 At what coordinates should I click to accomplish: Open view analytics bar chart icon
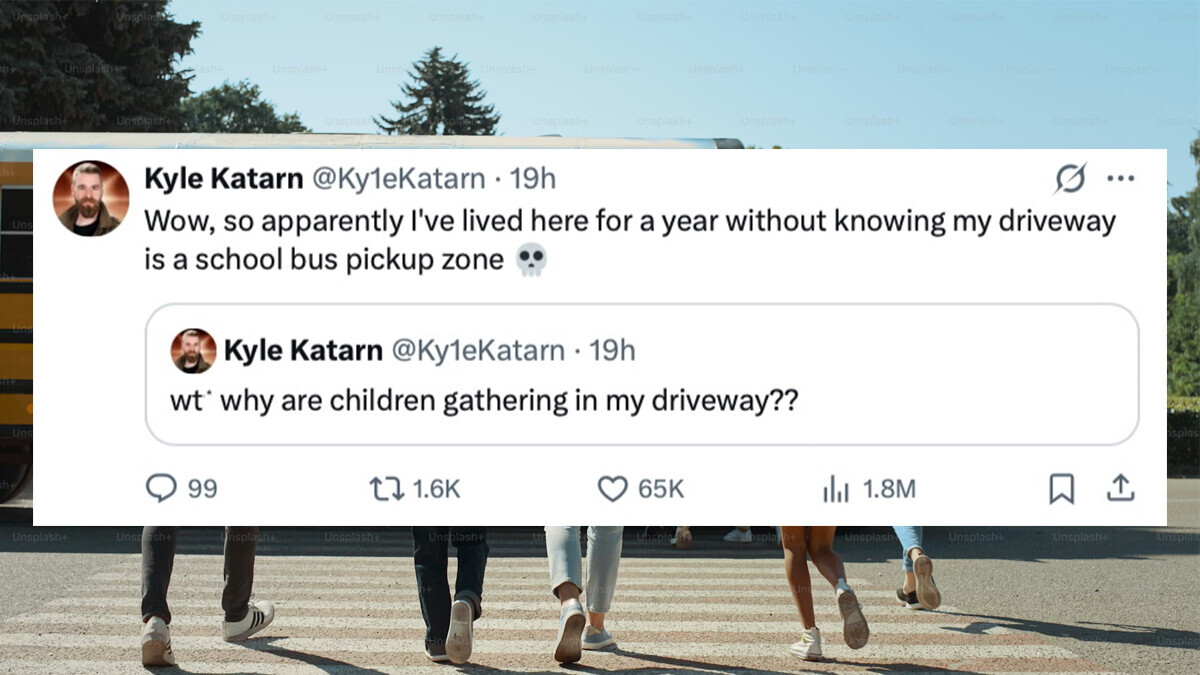[x=835, y=488]
